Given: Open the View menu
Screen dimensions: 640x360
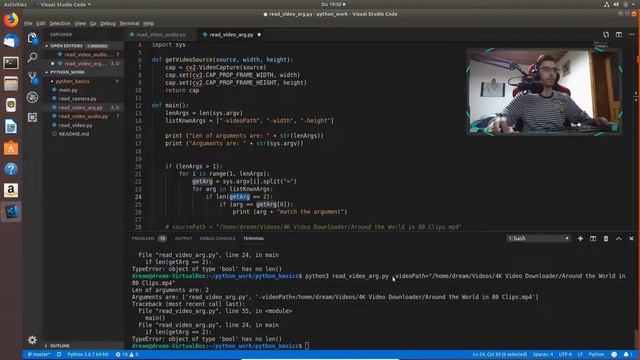Looking at the screenshot, I should (x=80, y=23).
